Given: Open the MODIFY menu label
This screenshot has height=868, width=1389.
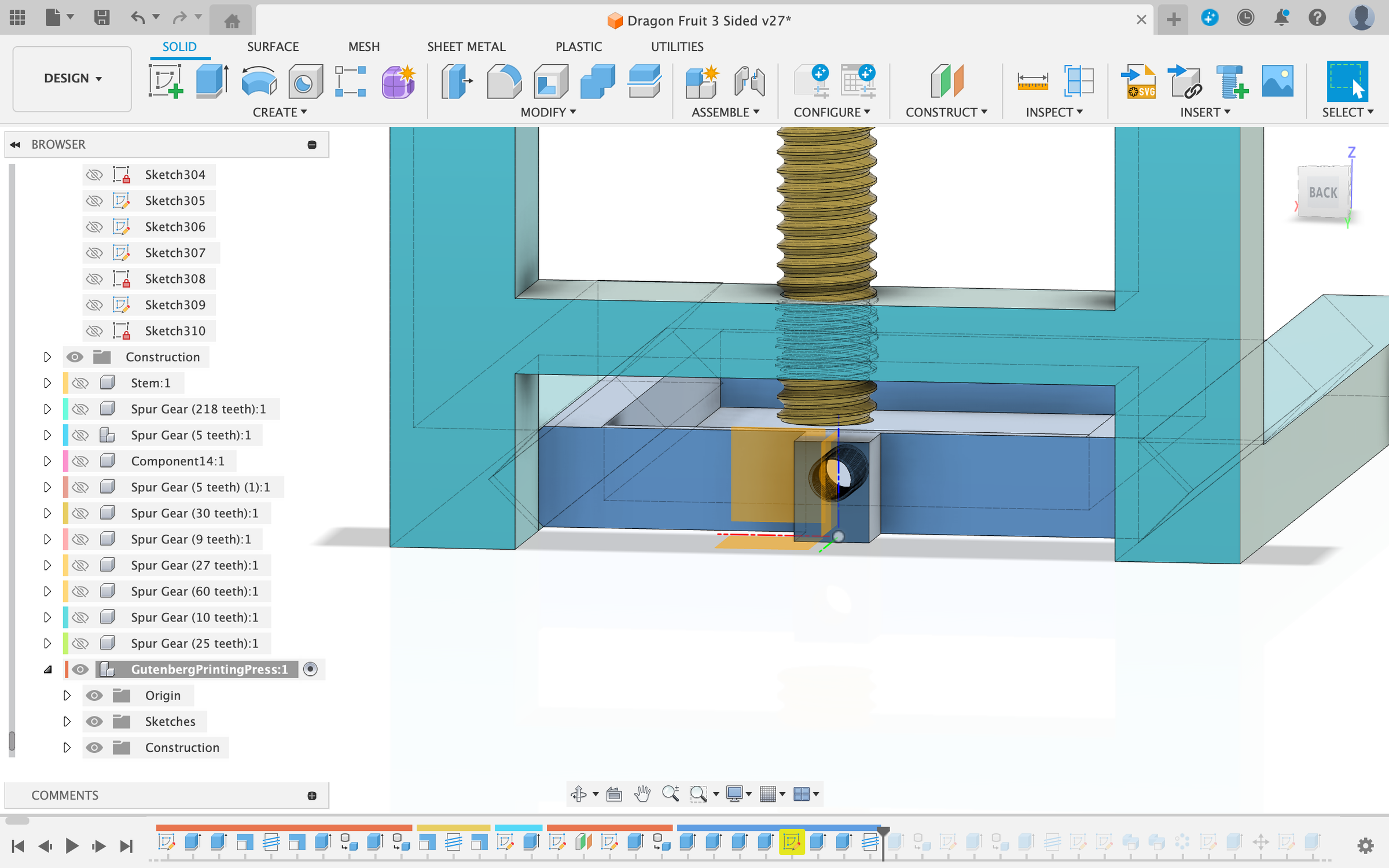Looking at the screenshot, I should [547, 112].
